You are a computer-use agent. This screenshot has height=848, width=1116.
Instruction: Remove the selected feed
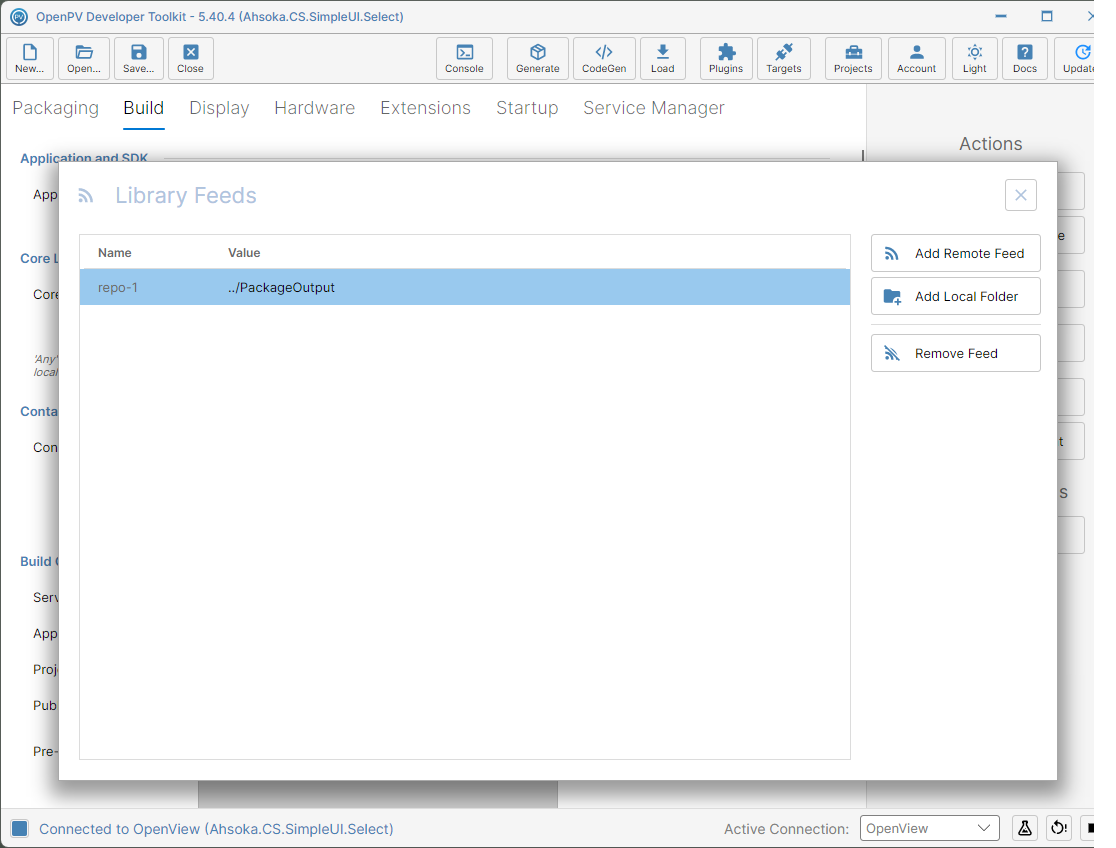pos(956,353)
